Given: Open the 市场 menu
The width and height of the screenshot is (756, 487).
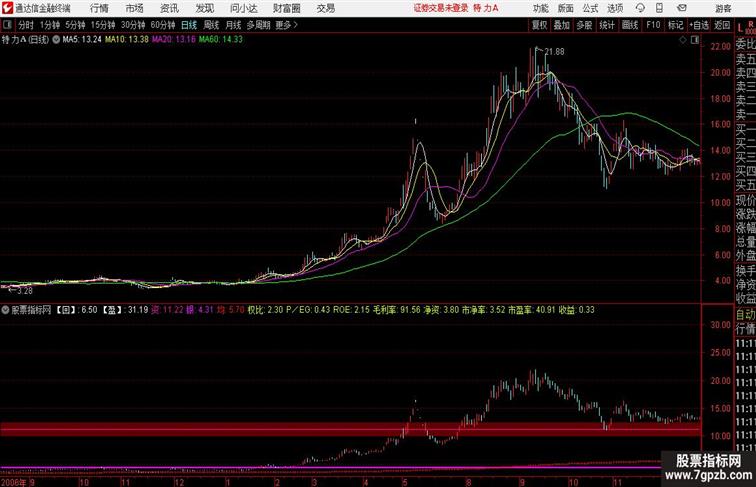Looking at the screenshot, I should pyautogui.click(x=135, y=8).
